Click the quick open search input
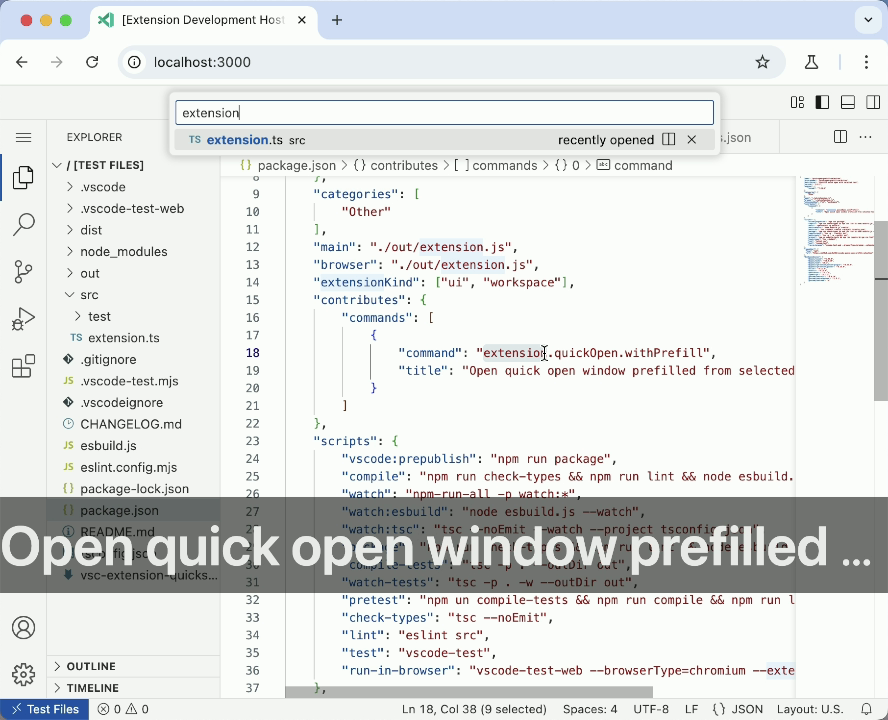888x720 pixels. (x=444, y=113)
